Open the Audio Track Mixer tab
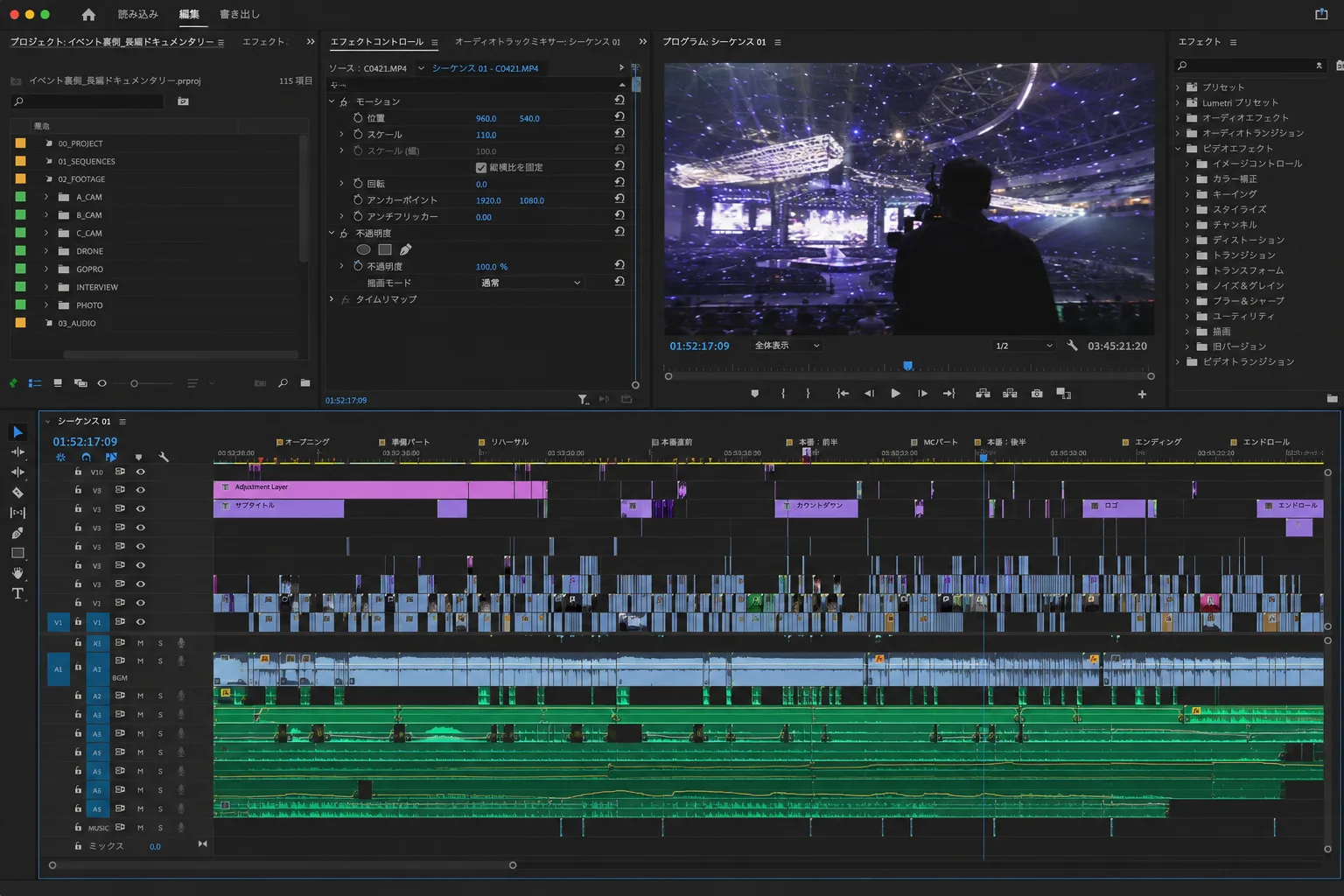This screenshot has width=1344, height=896. [537, 42]
